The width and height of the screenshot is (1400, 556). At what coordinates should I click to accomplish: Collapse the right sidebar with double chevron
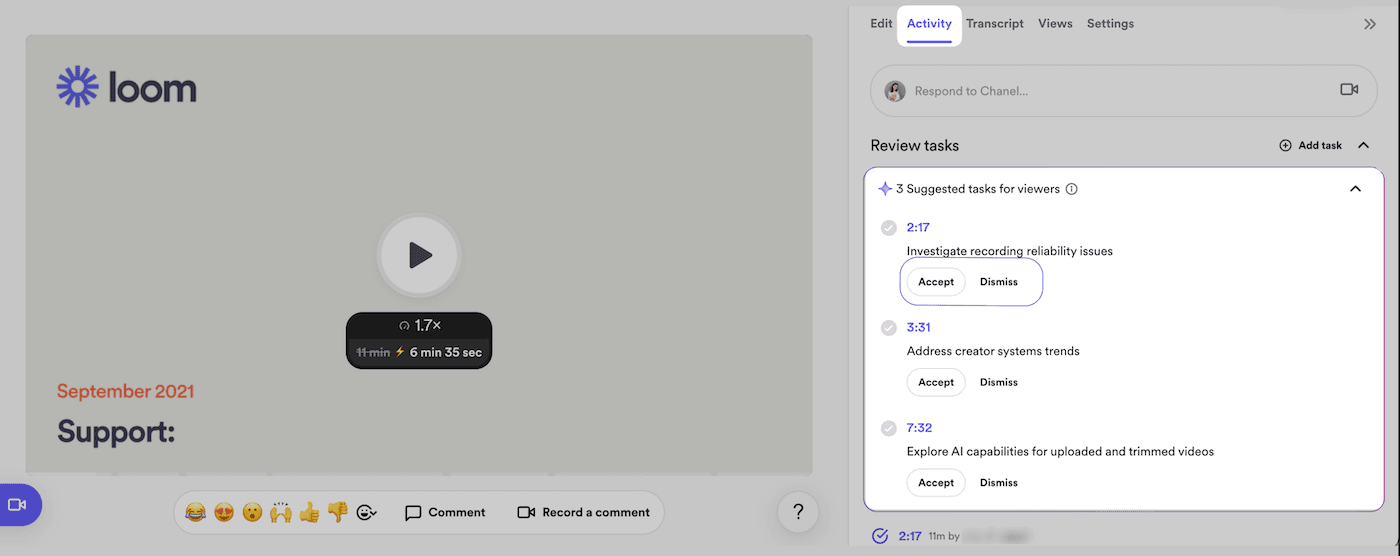(1369, 24)
